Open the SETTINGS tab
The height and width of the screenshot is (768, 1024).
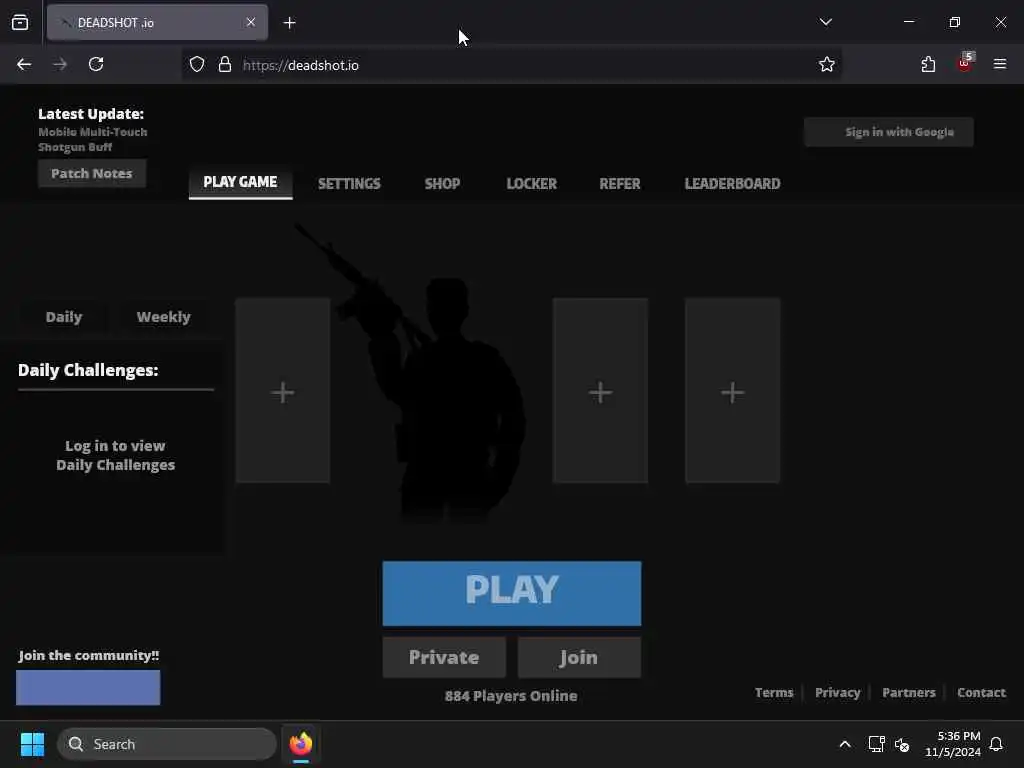tap(349, 184)
